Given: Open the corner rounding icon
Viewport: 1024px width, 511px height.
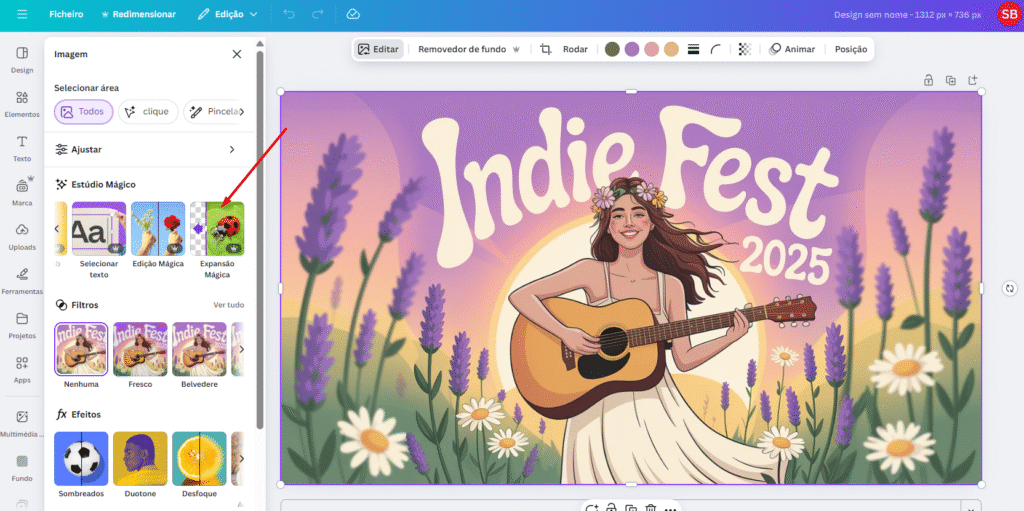Looking at the screenshot, I should pos(716,49).
